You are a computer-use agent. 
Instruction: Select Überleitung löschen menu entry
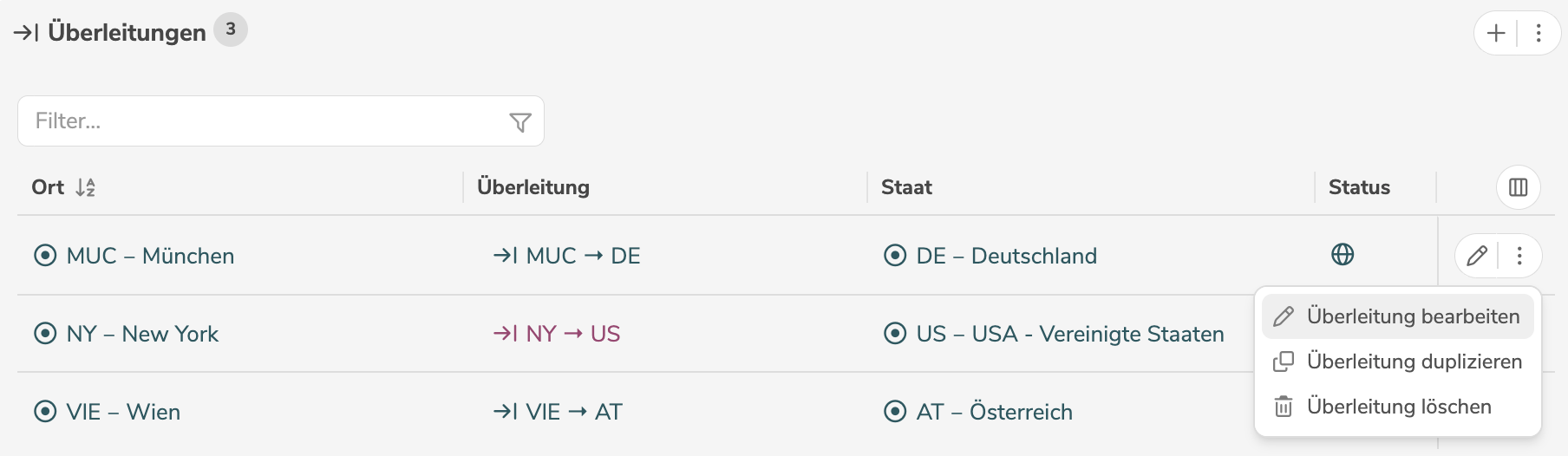coord(1398,407)
